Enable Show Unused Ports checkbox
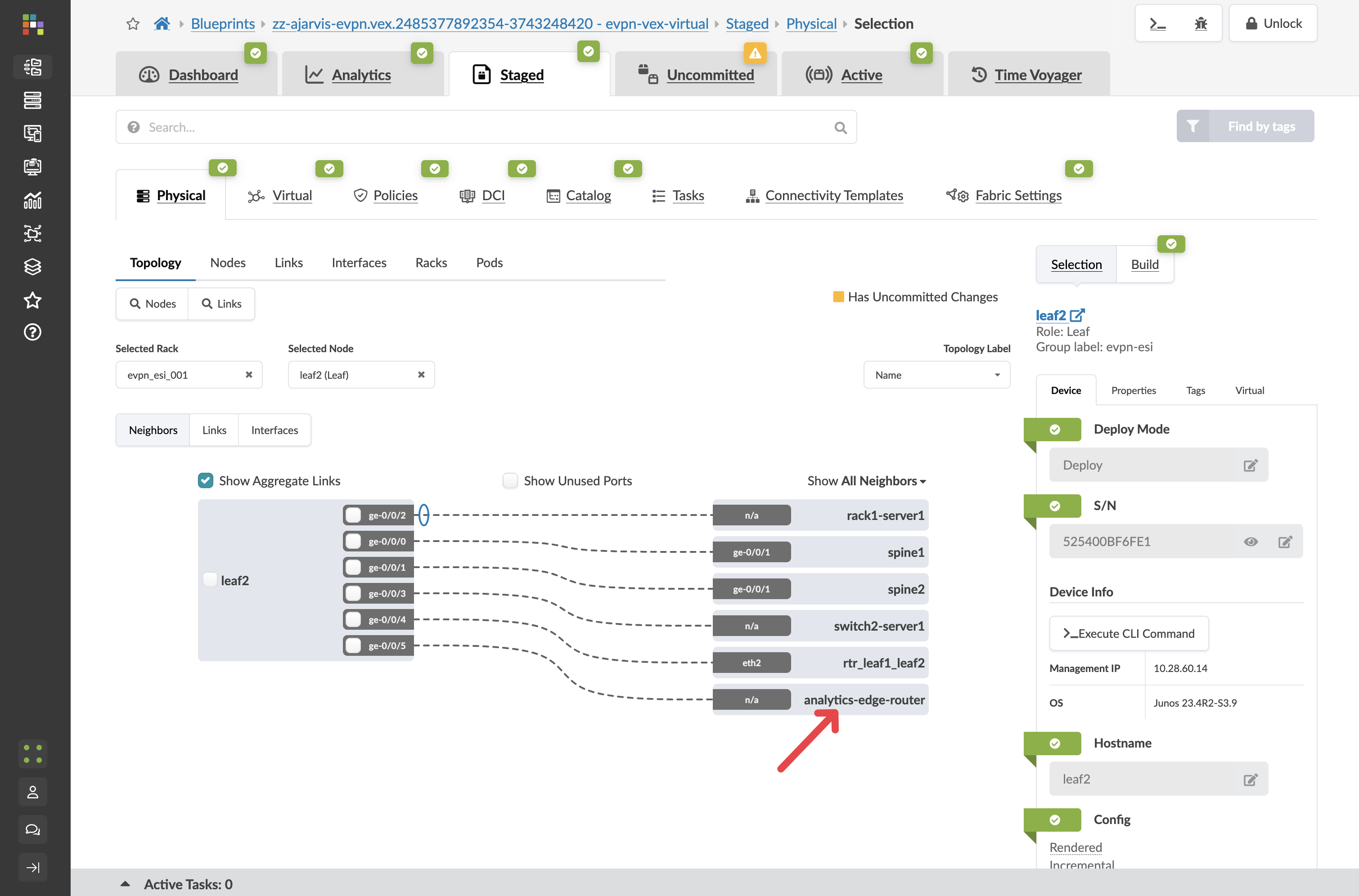The image size is (1359, 896). (x=510, y=480)
